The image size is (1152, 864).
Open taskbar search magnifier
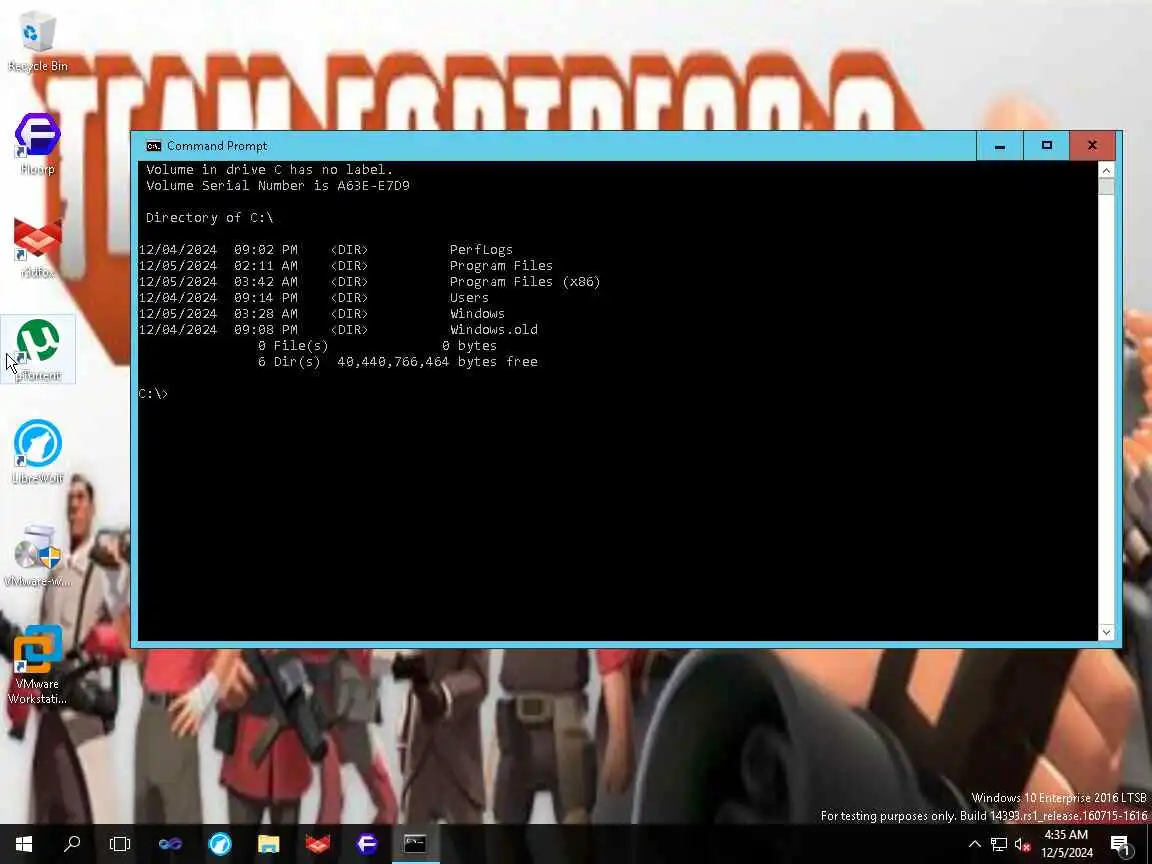pyautogui.click(x=72, y=844)
